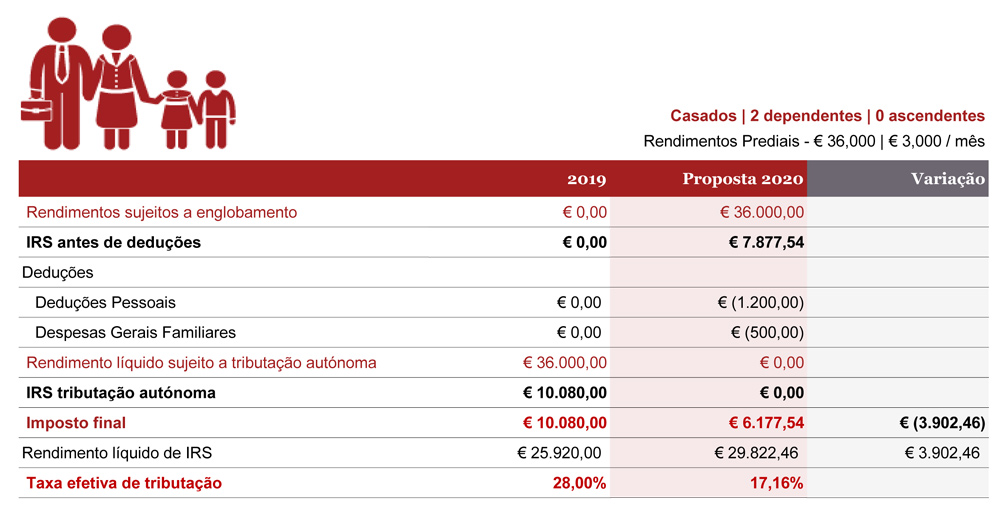Click the Deduções Pessoais row label

pyautogui.click(x=105, y=302)
